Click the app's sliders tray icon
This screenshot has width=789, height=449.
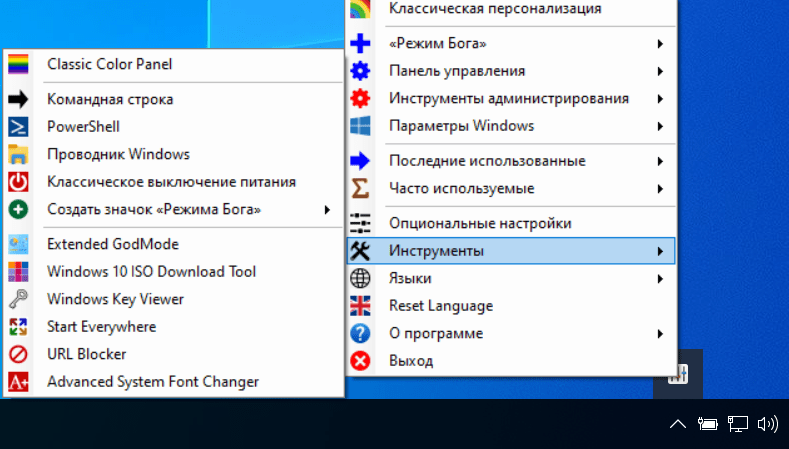[678, 374]
